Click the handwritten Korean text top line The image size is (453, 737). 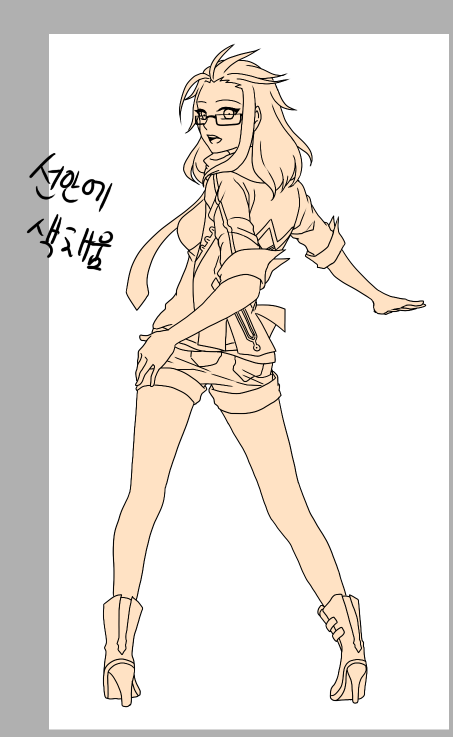click(70, 183)
